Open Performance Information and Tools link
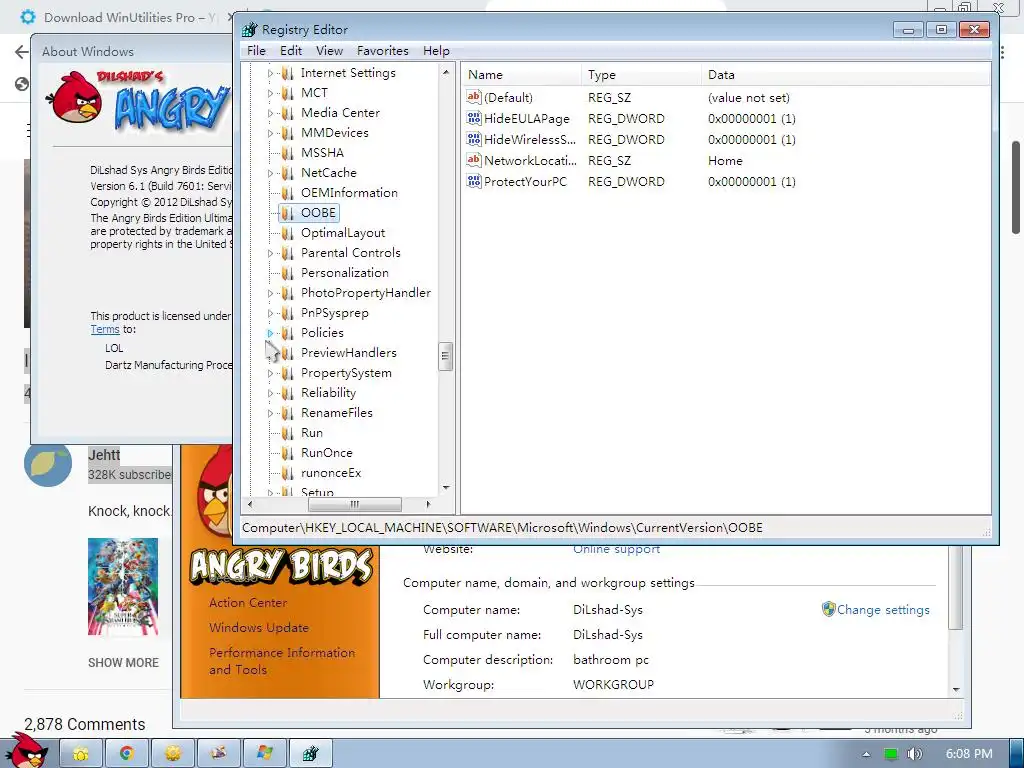This screenshot has height=768, width=1024. (282, 661)
